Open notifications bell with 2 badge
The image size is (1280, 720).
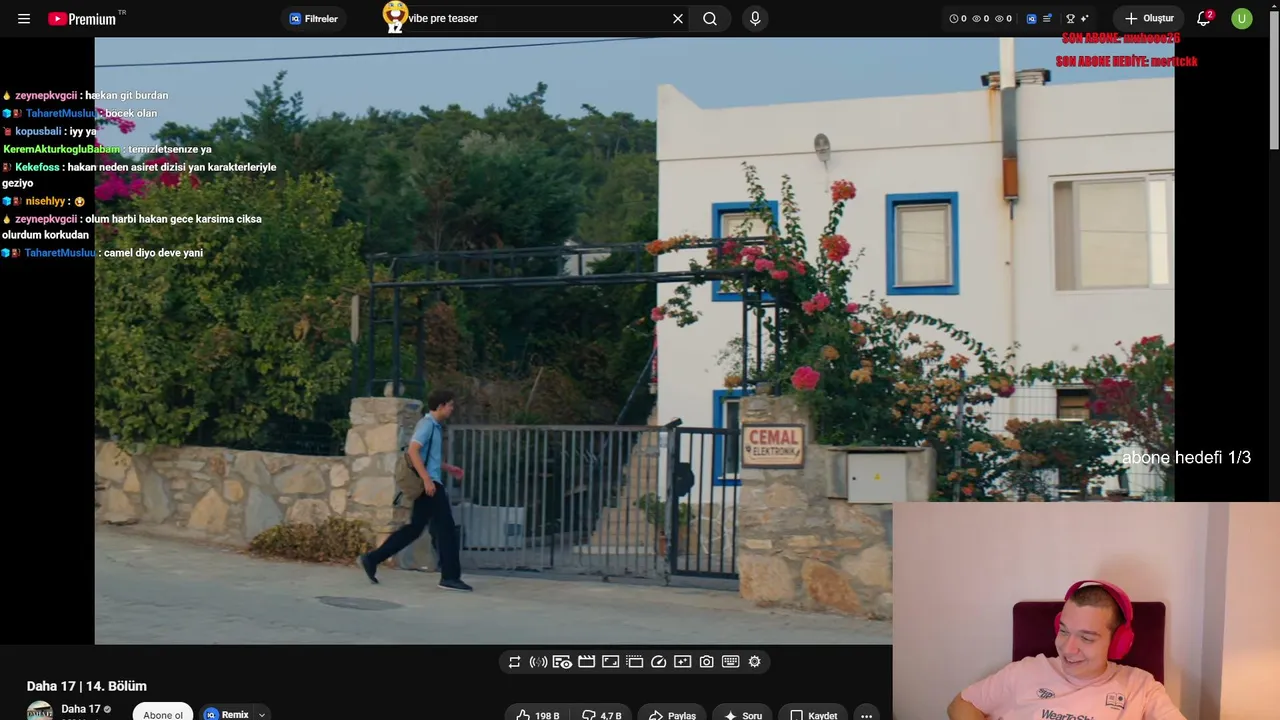click(1204, 19)
